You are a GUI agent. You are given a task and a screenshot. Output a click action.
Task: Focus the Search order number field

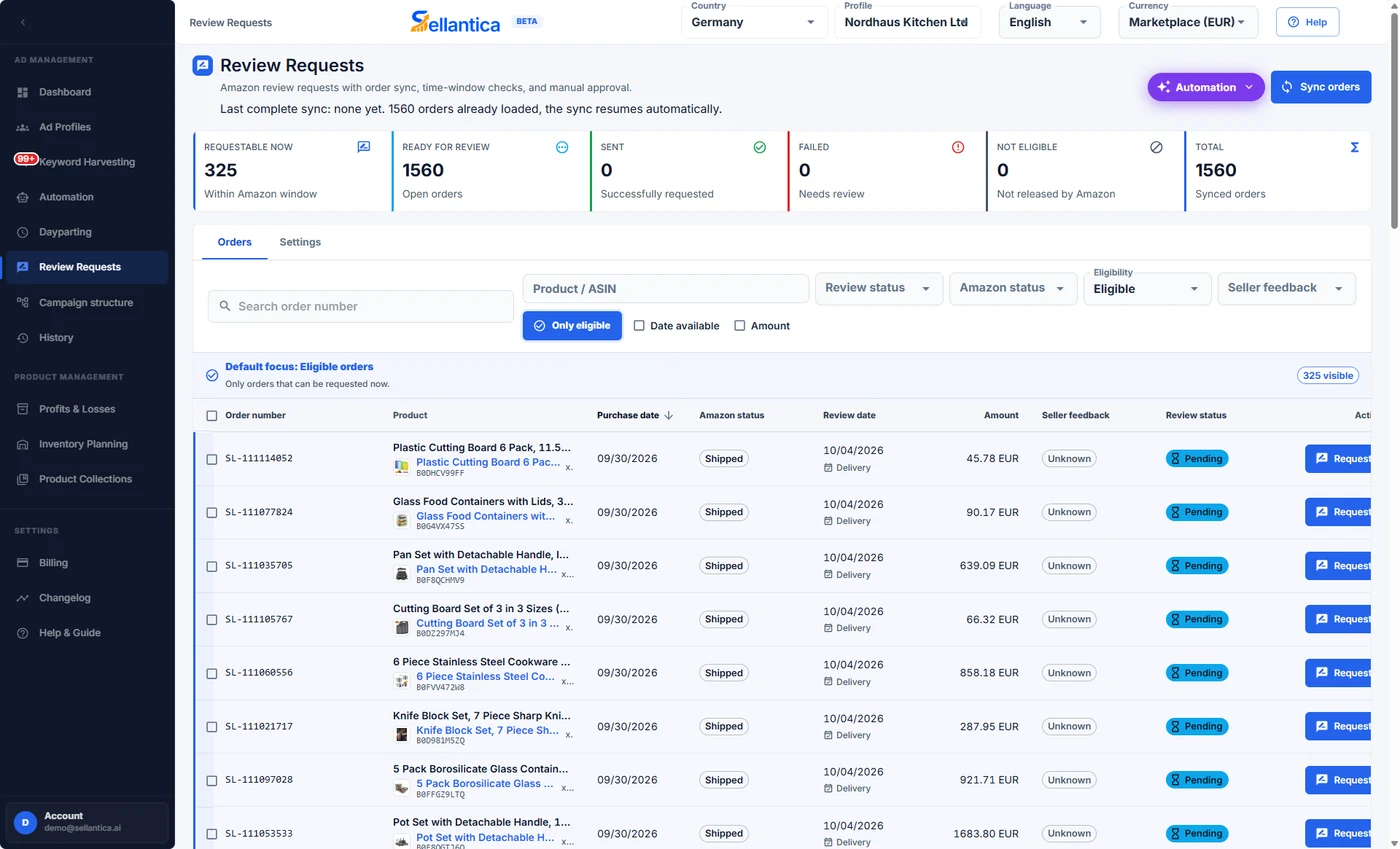click(x=361, y=307)
